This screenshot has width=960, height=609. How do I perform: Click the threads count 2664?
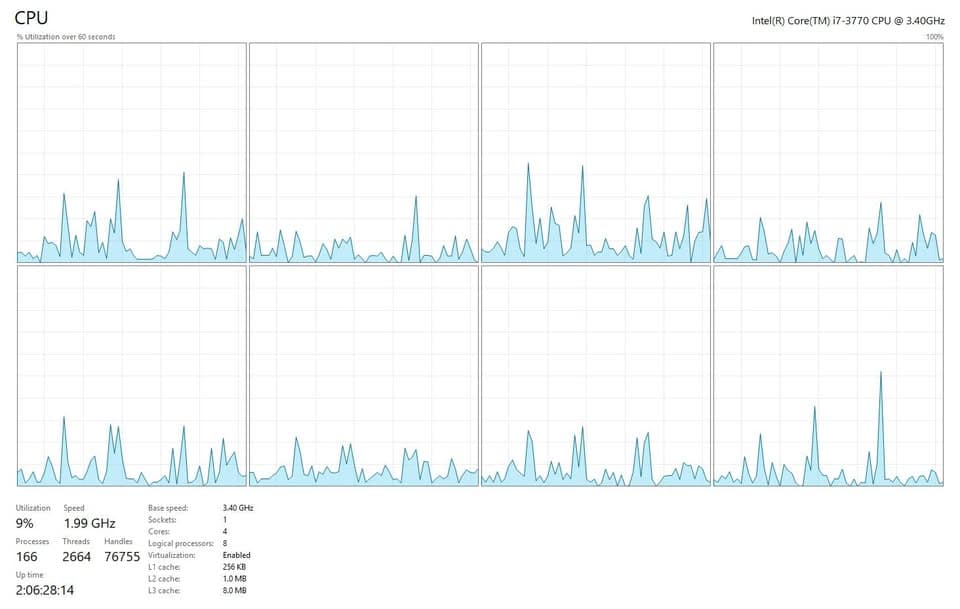tap(78, 556)
